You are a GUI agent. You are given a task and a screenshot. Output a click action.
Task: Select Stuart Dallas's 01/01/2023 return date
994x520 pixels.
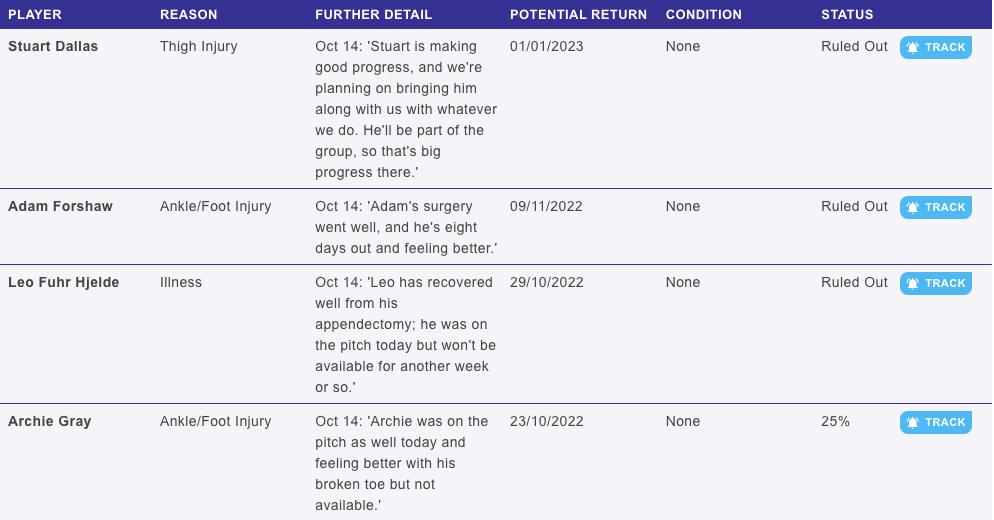coord(546,46)
